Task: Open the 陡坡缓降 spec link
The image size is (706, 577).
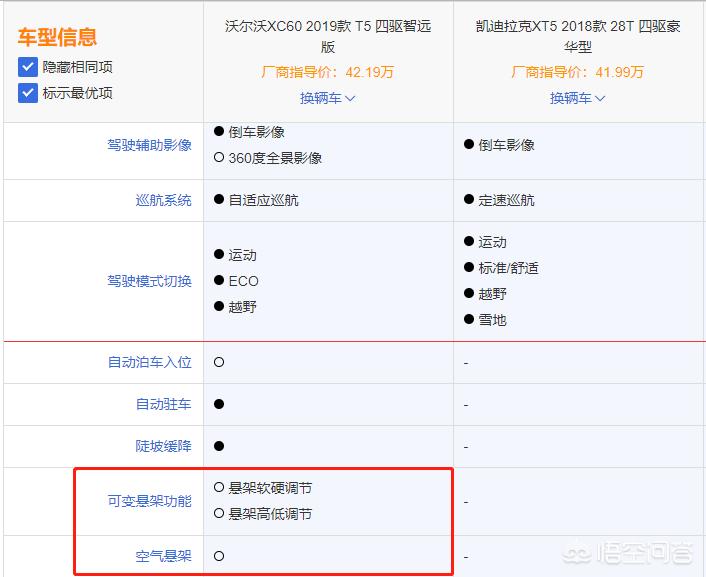Action: pyautogui.click(x=163, y=446)
